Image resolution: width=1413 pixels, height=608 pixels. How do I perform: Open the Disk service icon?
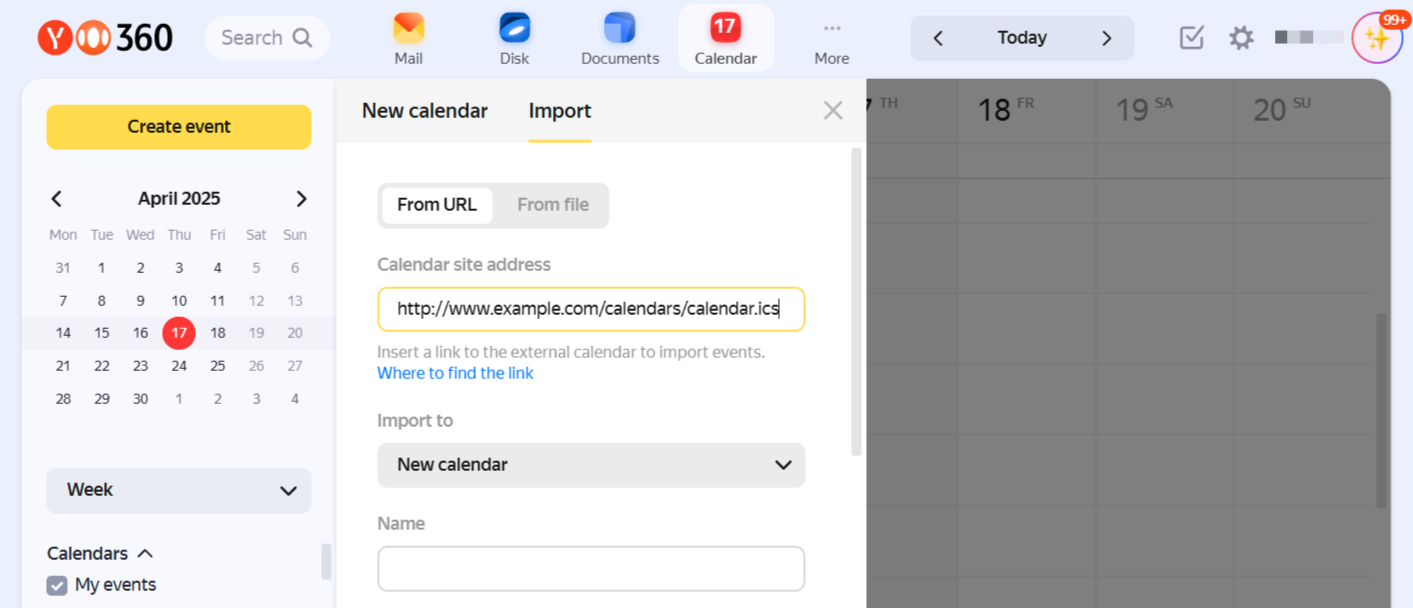pos(514,29)
